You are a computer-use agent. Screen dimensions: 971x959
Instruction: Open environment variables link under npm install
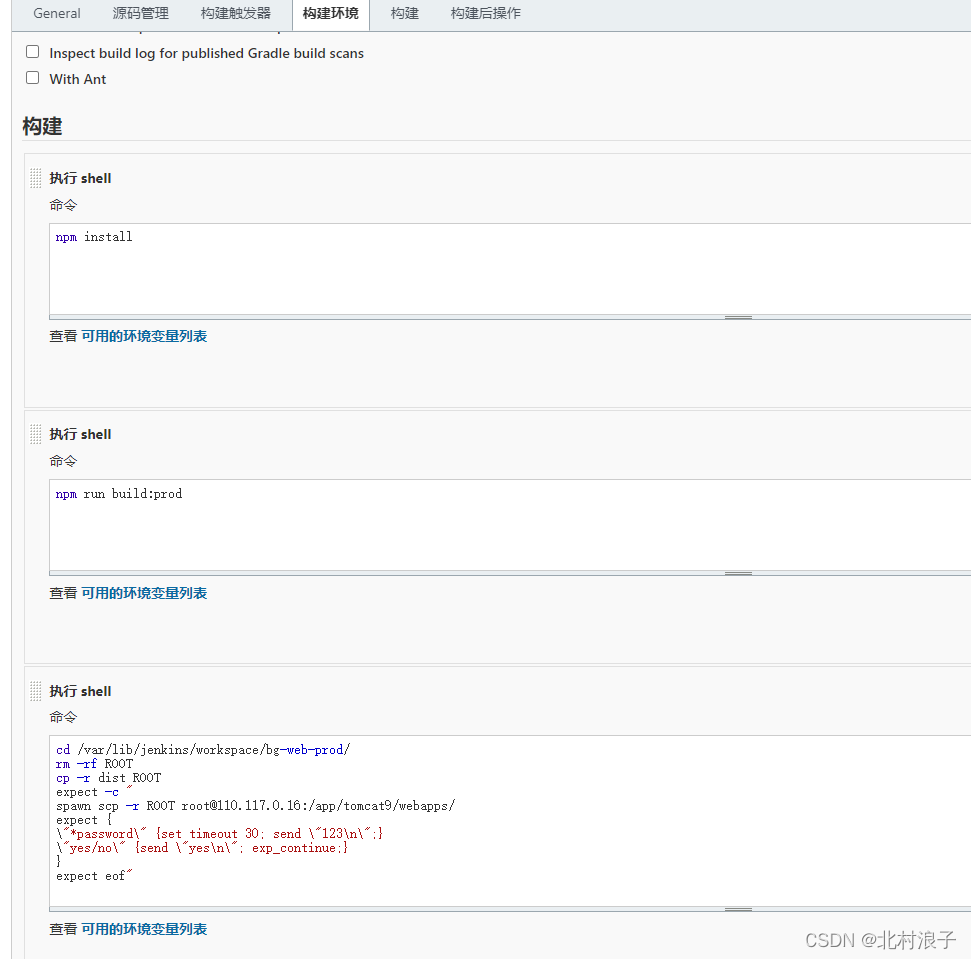point(144,336)
